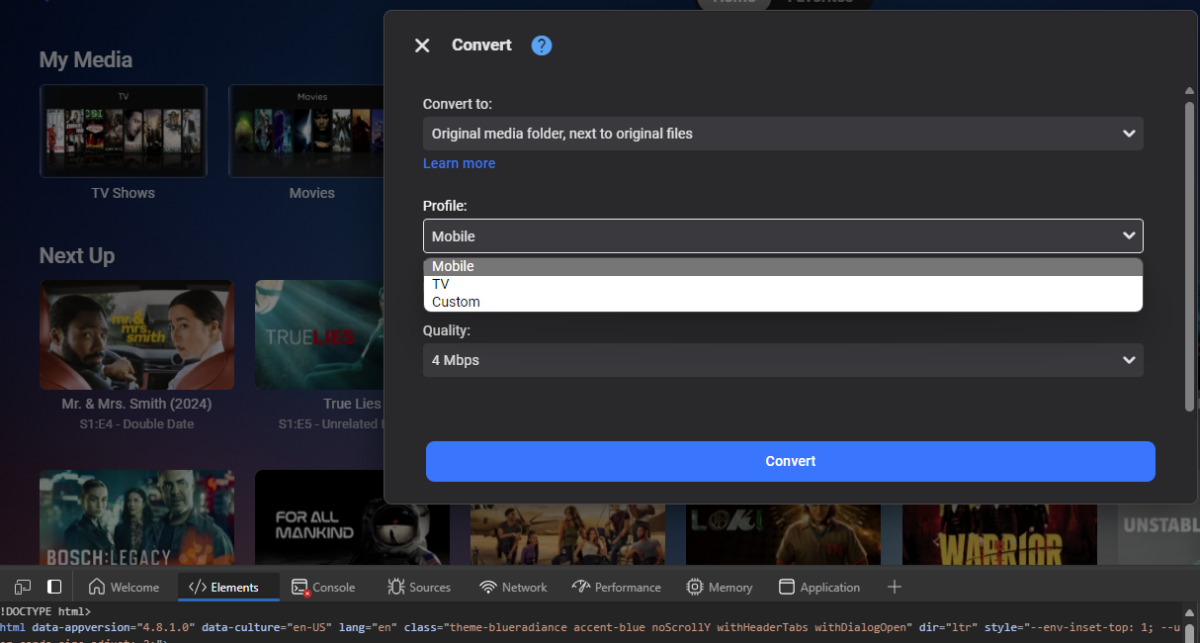Open the Mr. & Mrs. Smith episode thumbnail
The height and width of the screenshot is (643, 1200).
pos(137,335)
